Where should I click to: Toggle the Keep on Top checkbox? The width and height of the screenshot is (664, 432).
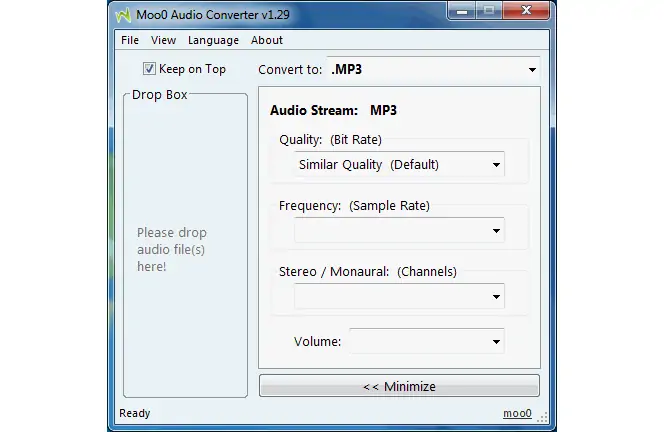pos(149,69)
